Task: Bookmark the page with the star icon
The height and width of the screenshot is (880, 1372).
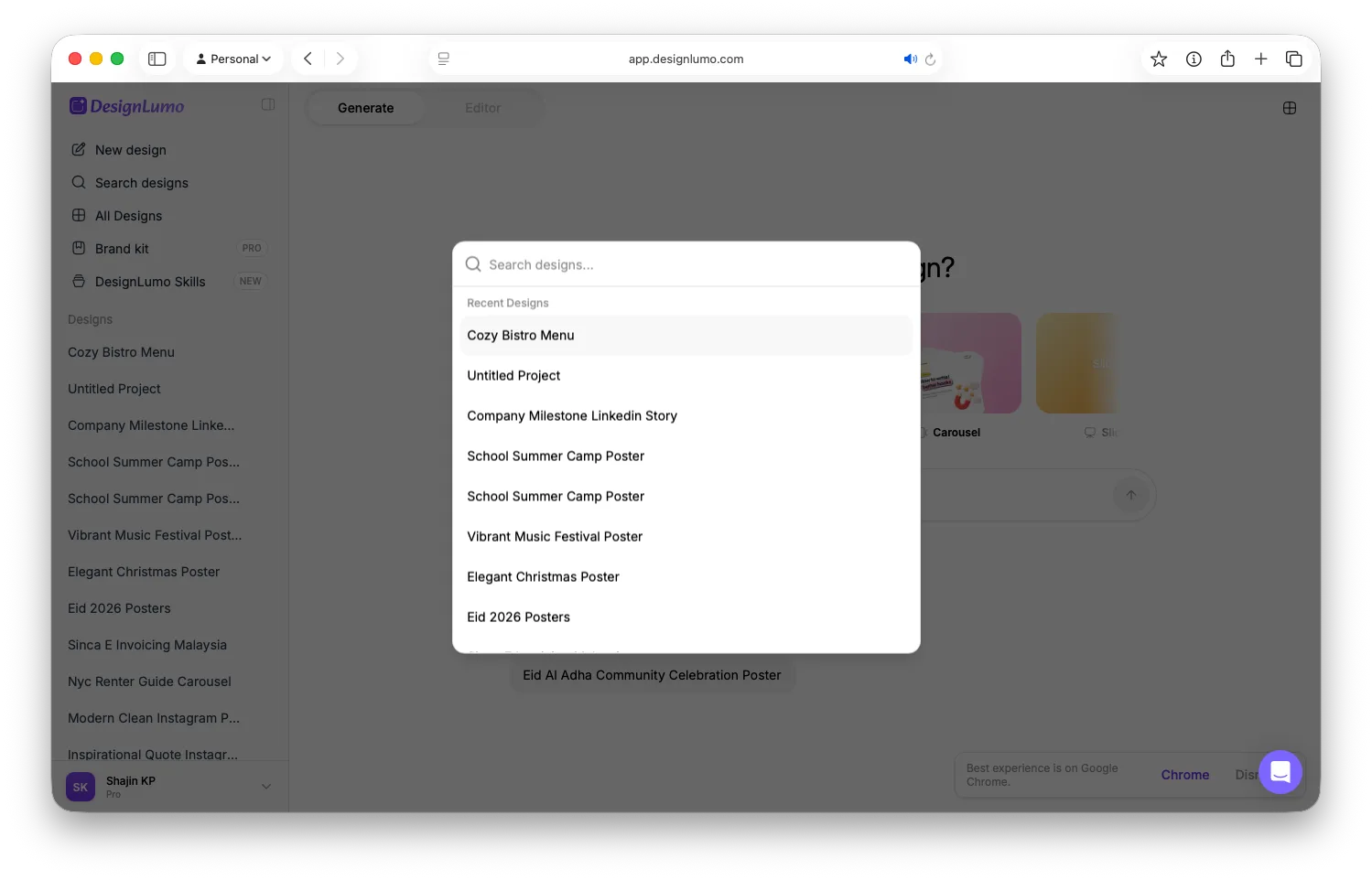Action: click(x=1159, y=59)
